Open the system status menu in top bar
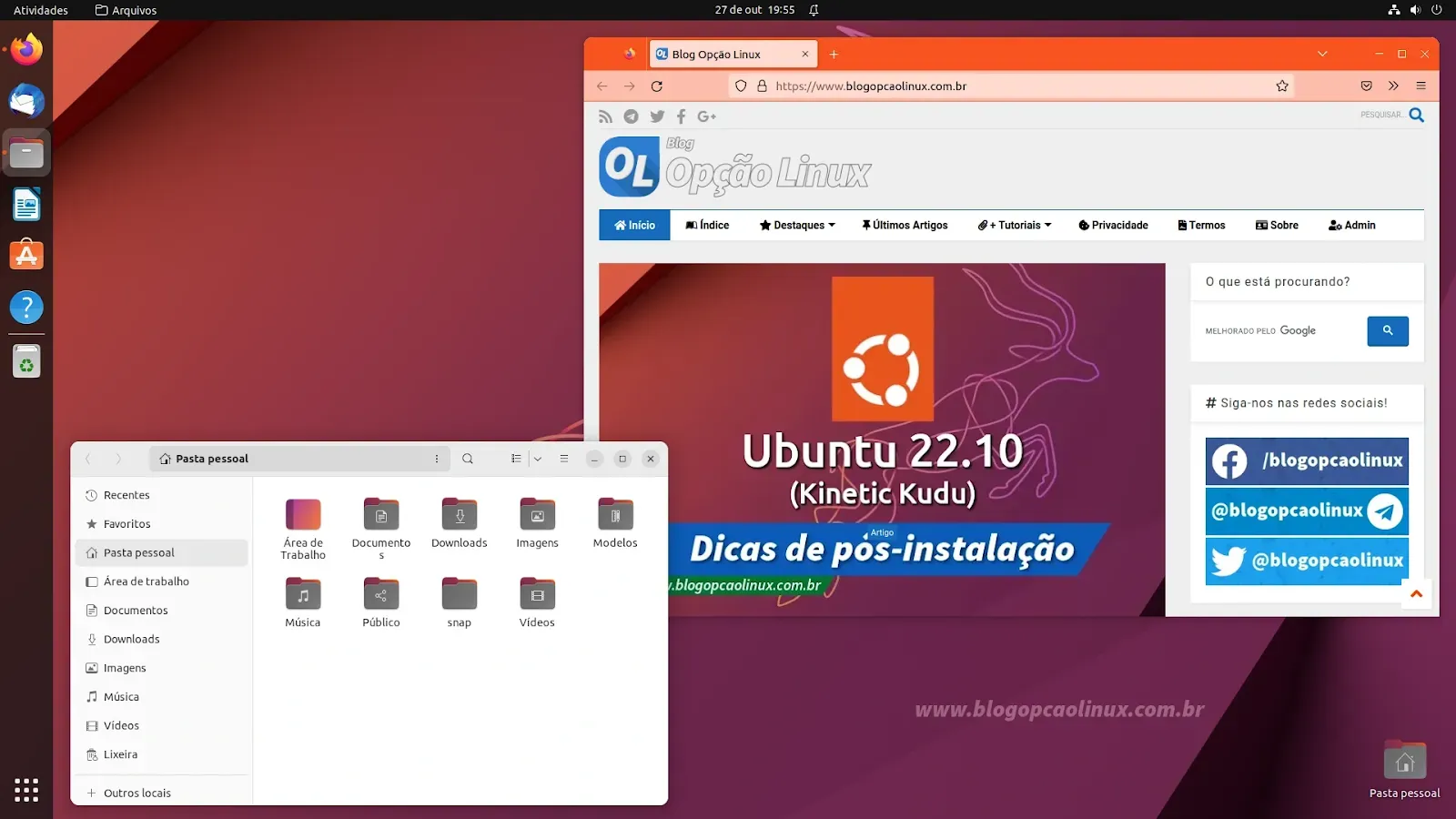This screenshot has width=1456, height=819. (1415, 10)
